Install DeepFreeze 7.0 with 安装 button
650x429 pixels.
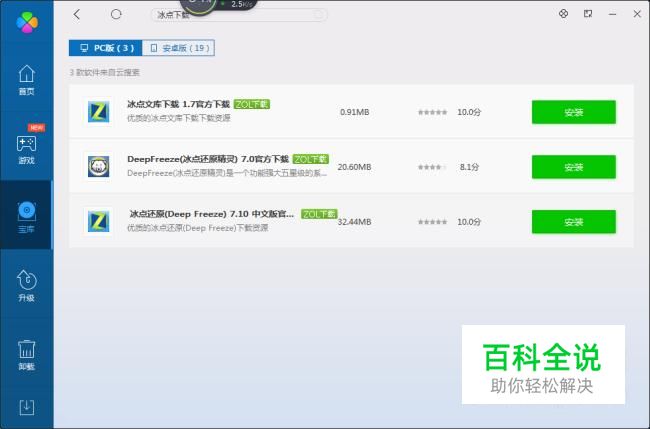(574, 167)
